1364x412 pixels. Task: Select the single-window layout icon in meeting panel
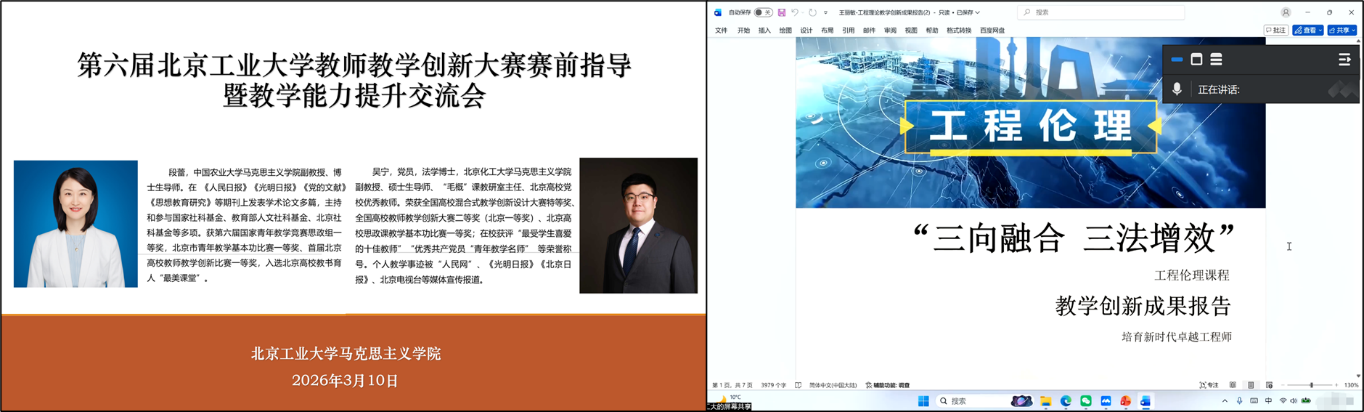(1196, 60)
